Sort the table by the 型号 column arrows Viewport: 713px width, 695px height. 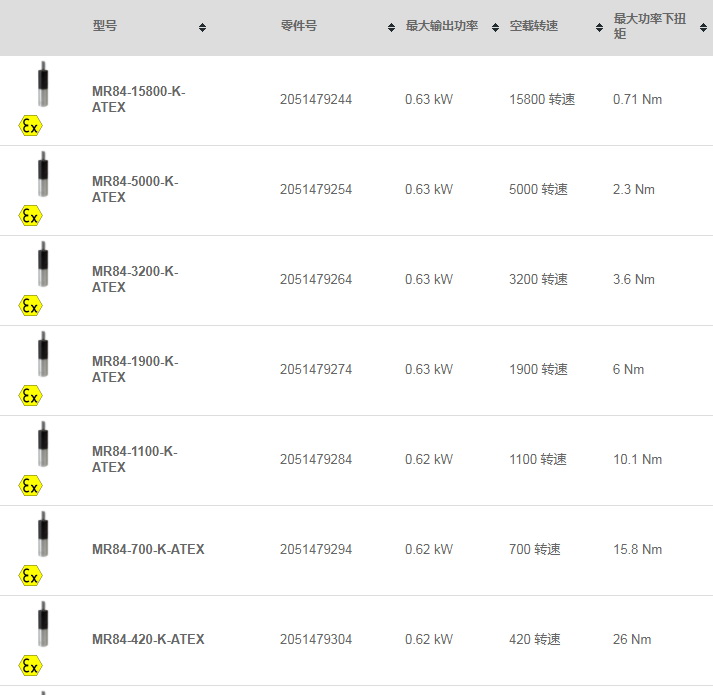202,28
